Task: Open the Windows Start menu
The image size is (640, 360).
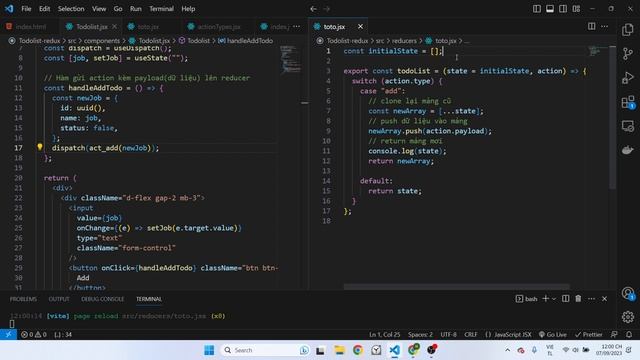Action: pyautogui.click(x=209, y=350)
